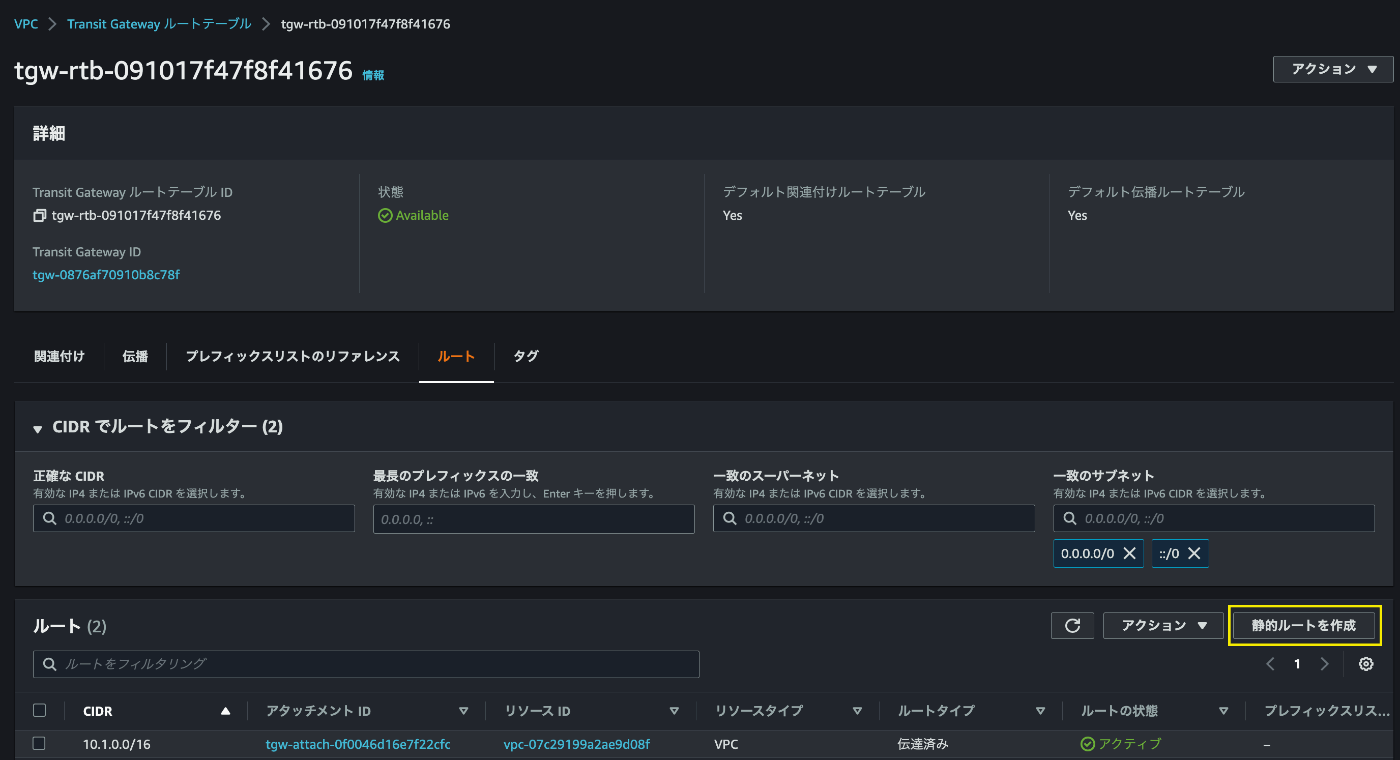The width and height of the screenshot is (1400, 760).
Task: Open Transit Gateway ルートテーブル breadcrumb
Action: (160, 23)
